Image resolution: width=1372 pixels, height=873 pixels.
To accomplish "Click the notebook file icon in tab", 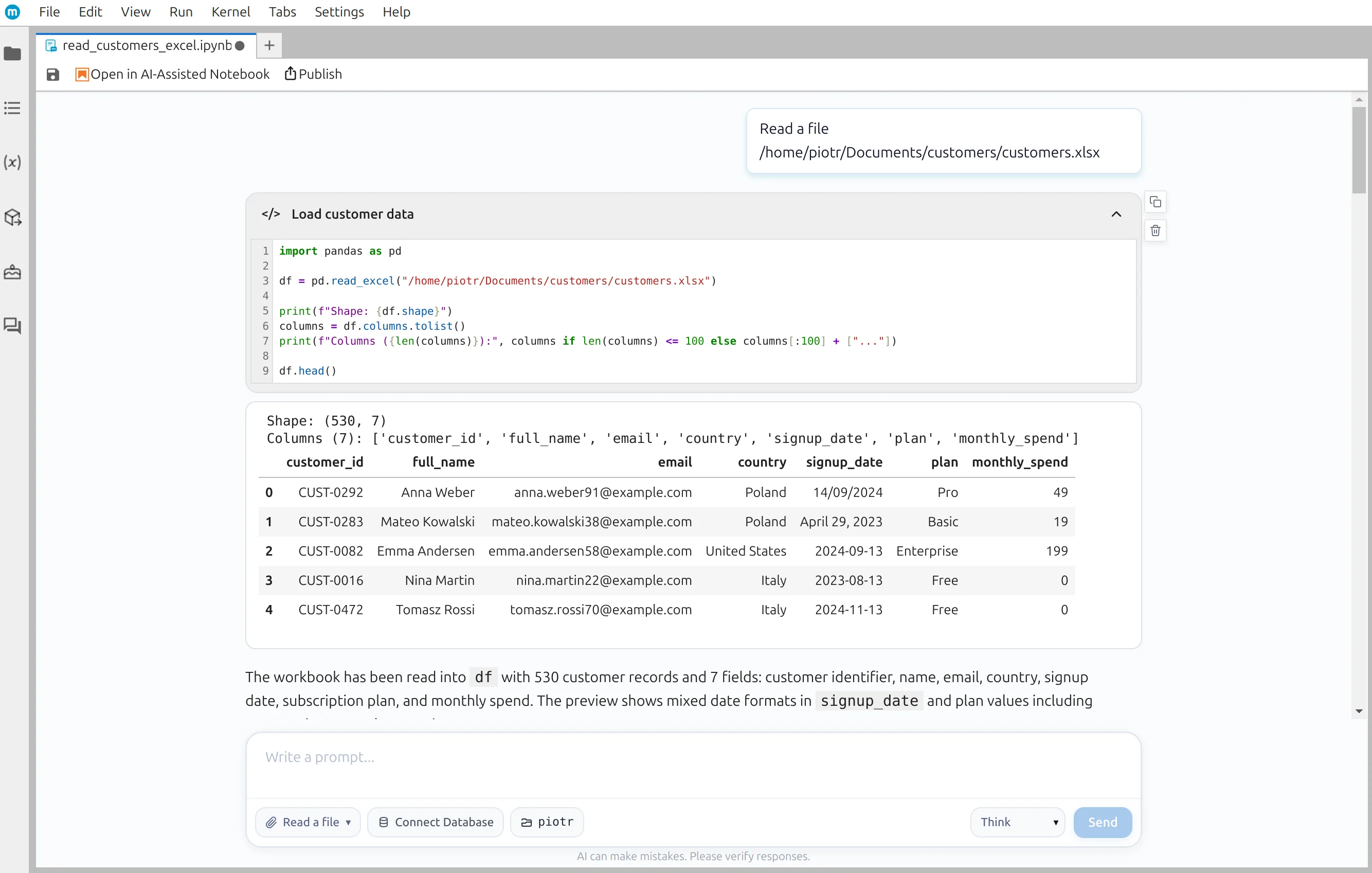I will (51, 46).
